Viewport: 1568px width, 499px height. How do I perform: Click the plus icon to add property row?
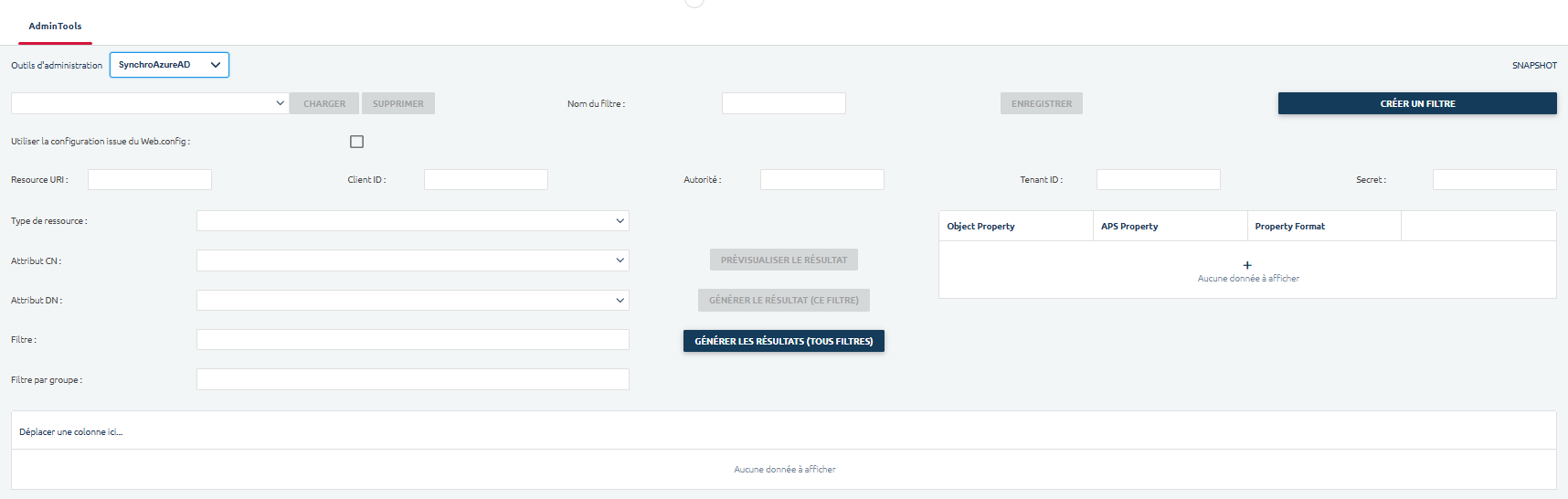point(1247,265)
